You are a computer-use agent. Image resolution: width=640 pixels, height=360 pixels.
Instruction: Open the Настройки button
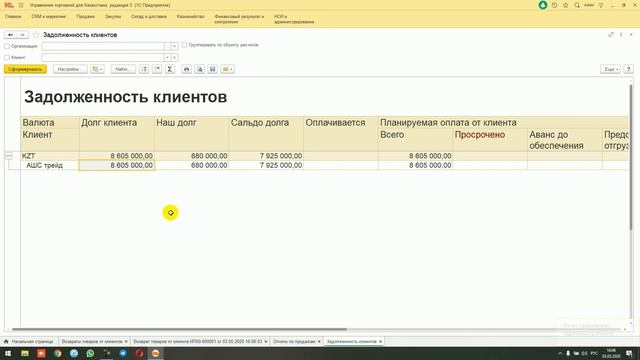point(70,69)
